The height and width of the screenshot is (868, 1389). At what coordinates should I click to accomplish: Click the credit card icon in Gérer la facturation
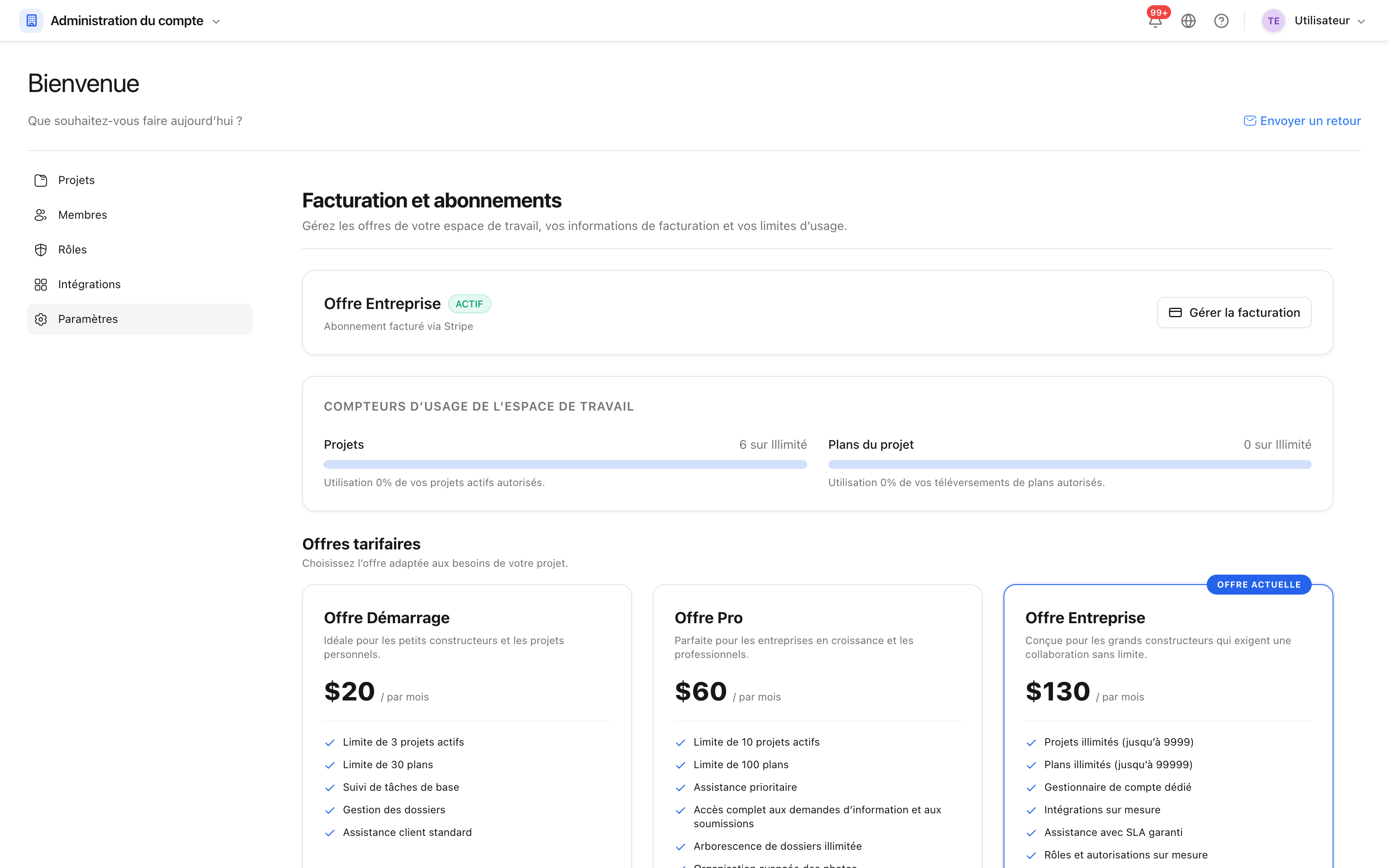1175,312
